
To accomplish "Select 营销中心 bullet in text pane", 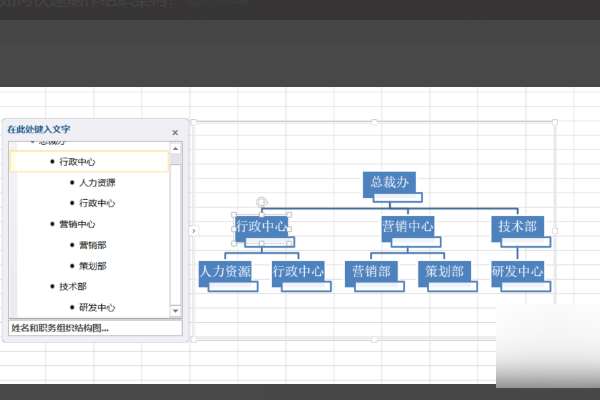I will (x=77, y=224).
